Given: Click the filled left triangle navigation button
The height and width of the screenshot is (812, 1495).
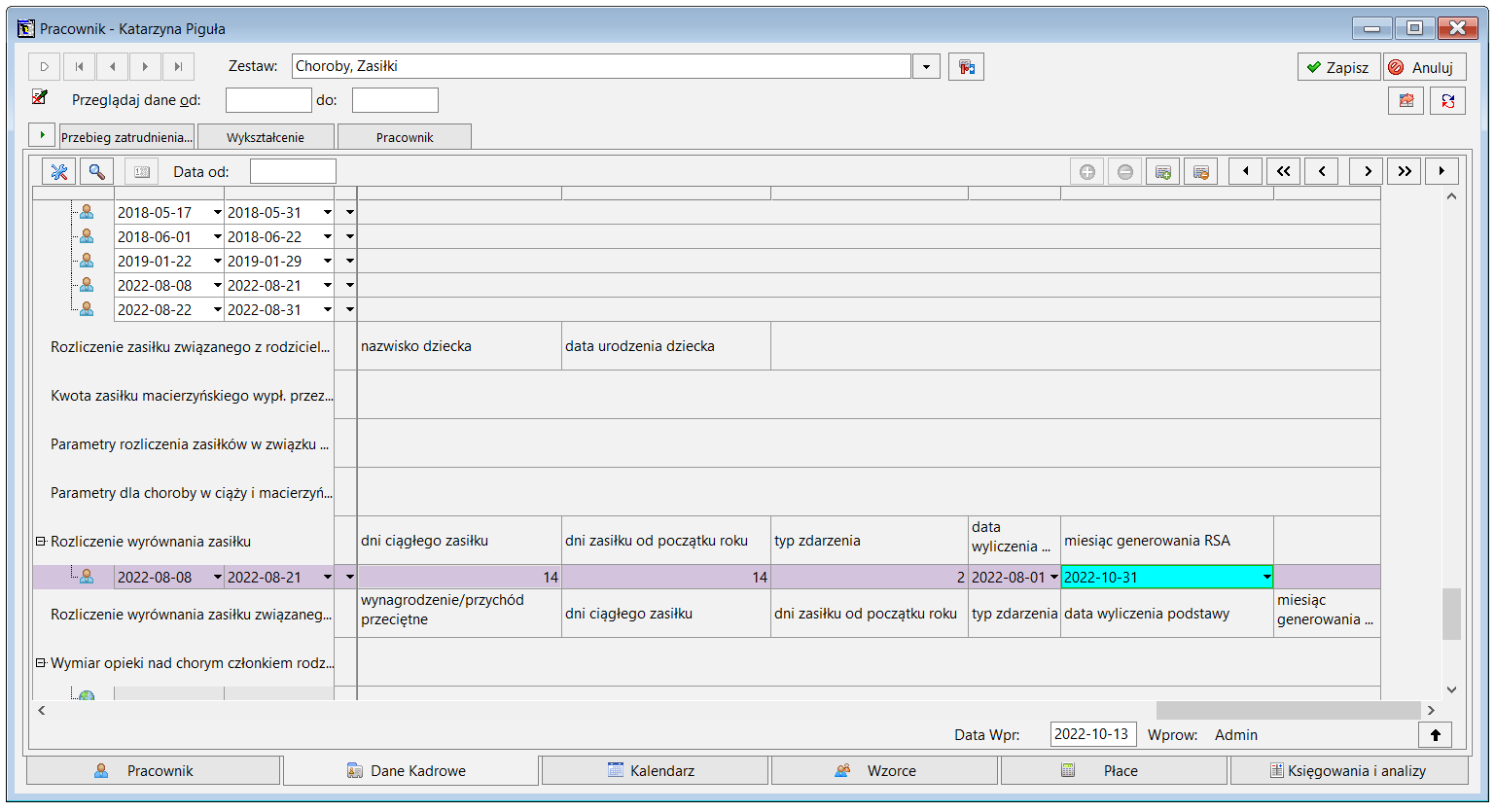Looking at the screenshot, I should tap(1246, 172).
